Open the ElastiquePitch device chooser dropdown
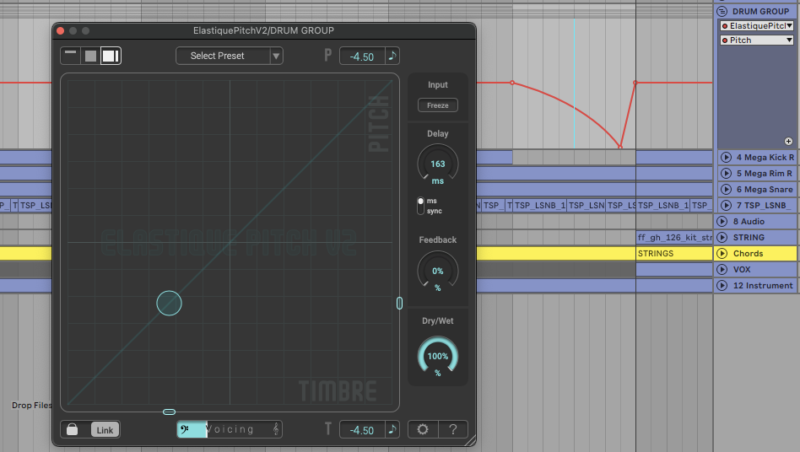The width and height of the screenshot is (800, 452). tap(757, 25)
